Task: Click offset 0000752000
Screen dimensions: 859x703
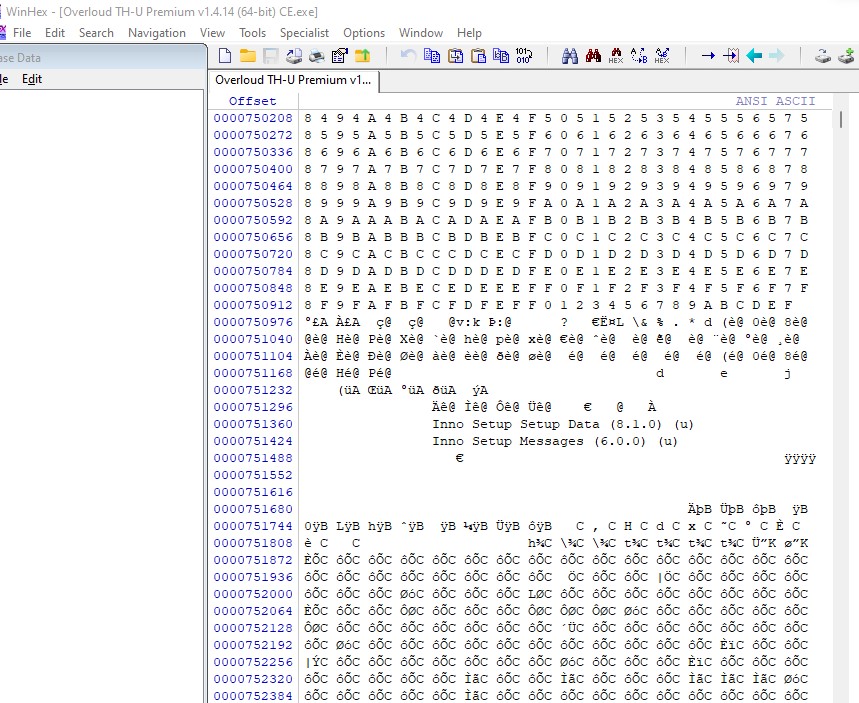Action: coord(253,594)
